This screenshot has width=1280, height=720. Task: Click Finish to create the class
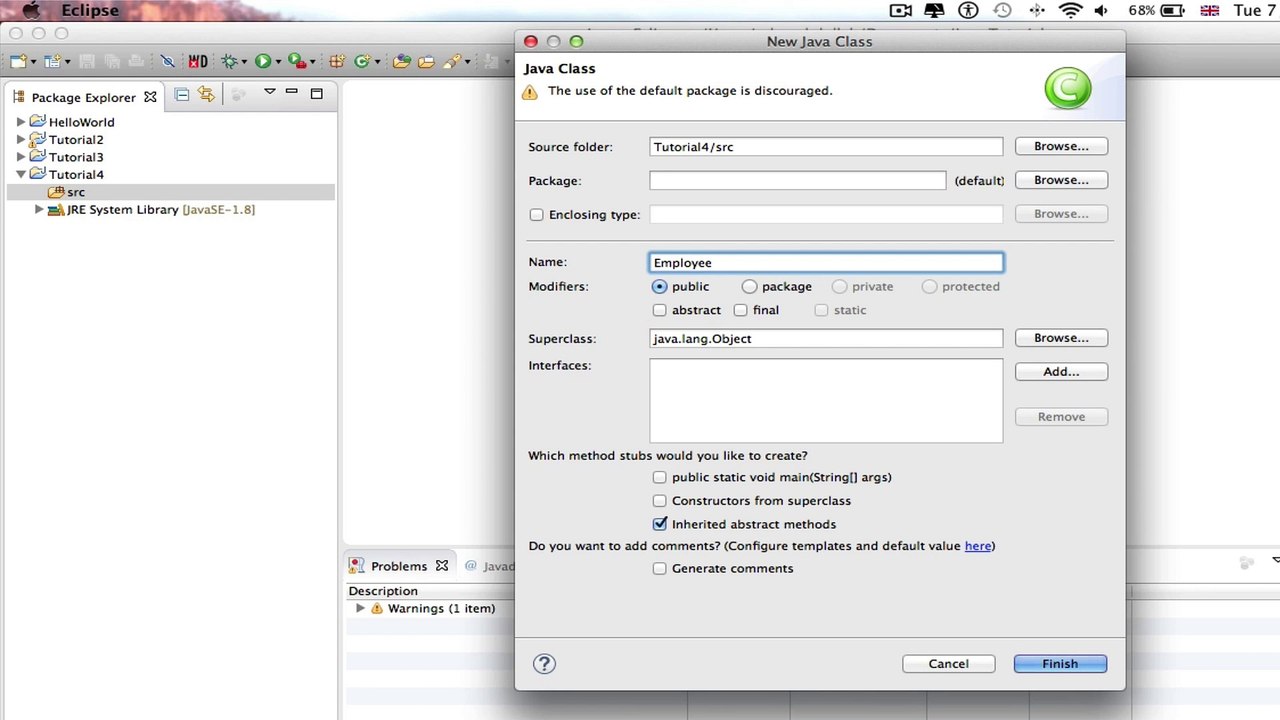(x=1060, y=664)
